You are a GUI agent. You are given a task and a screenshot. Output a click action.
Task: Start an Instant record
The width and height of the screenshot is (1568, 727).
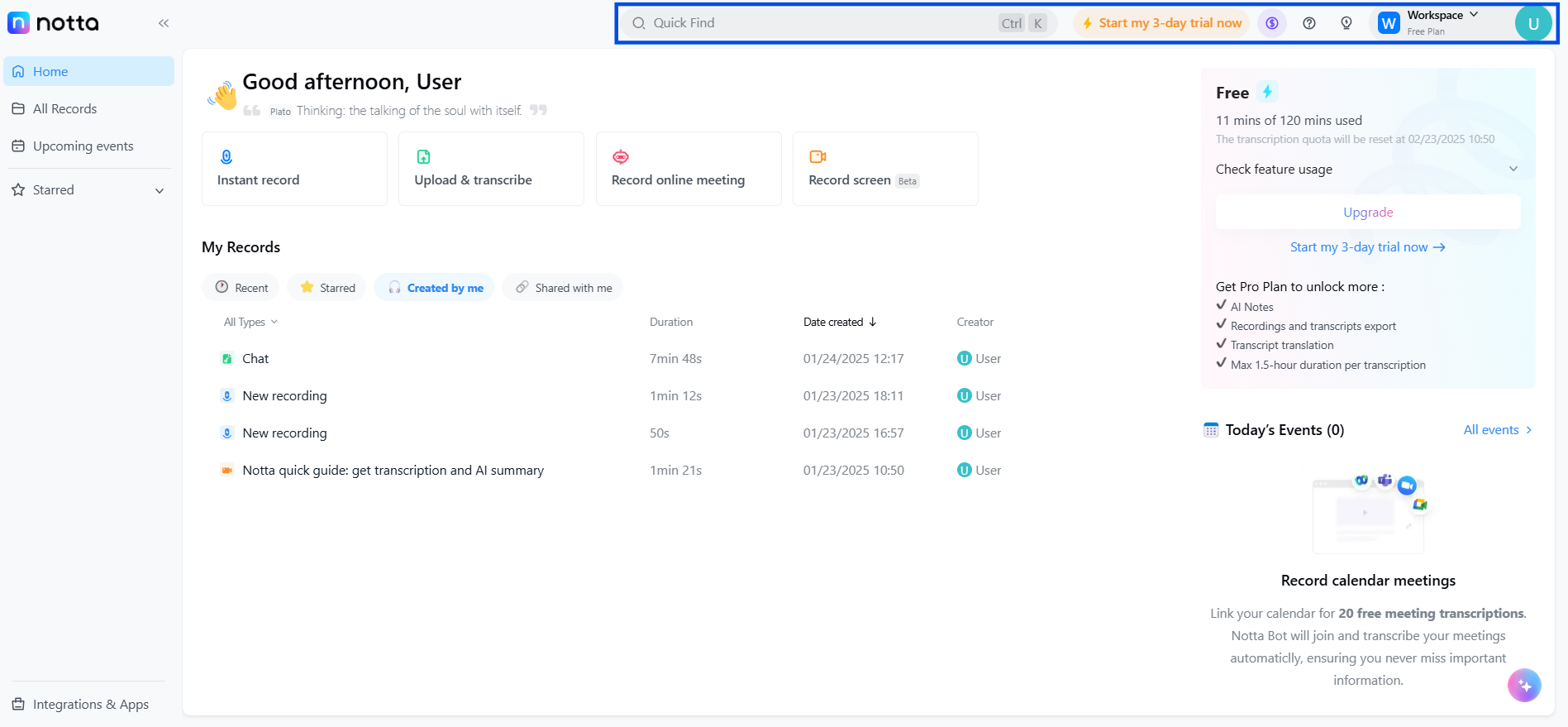(x=294, y=169)
